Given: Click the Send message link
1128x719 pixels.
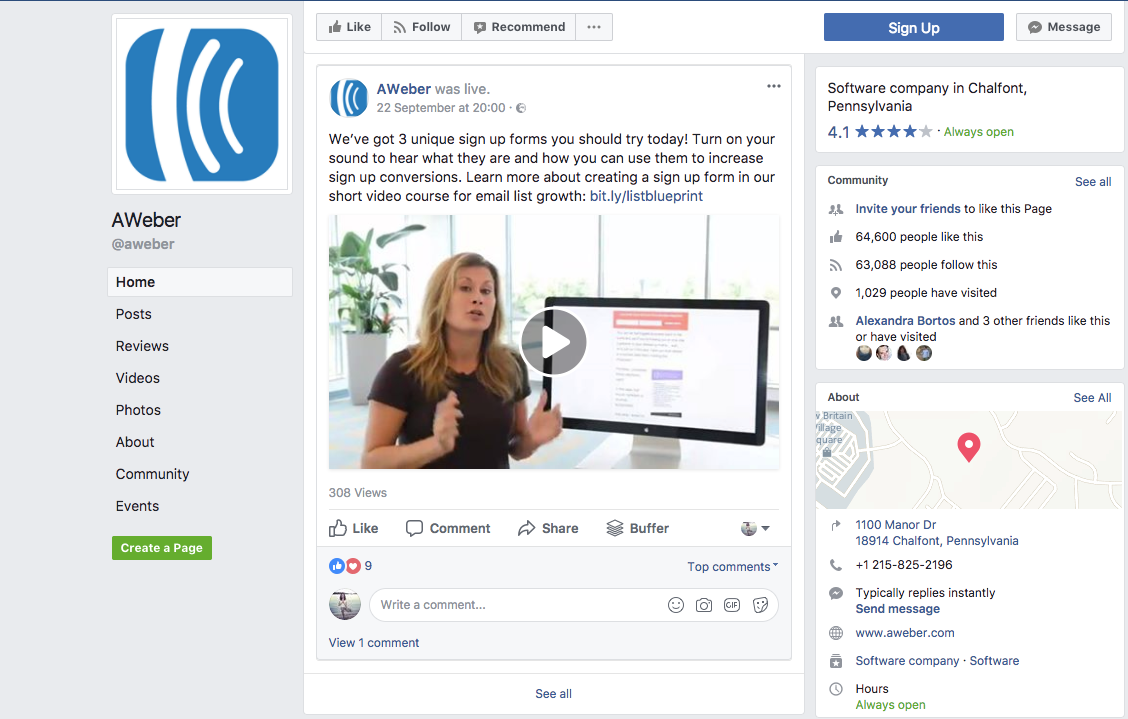Looking at the screenshot, I should 897,609.
